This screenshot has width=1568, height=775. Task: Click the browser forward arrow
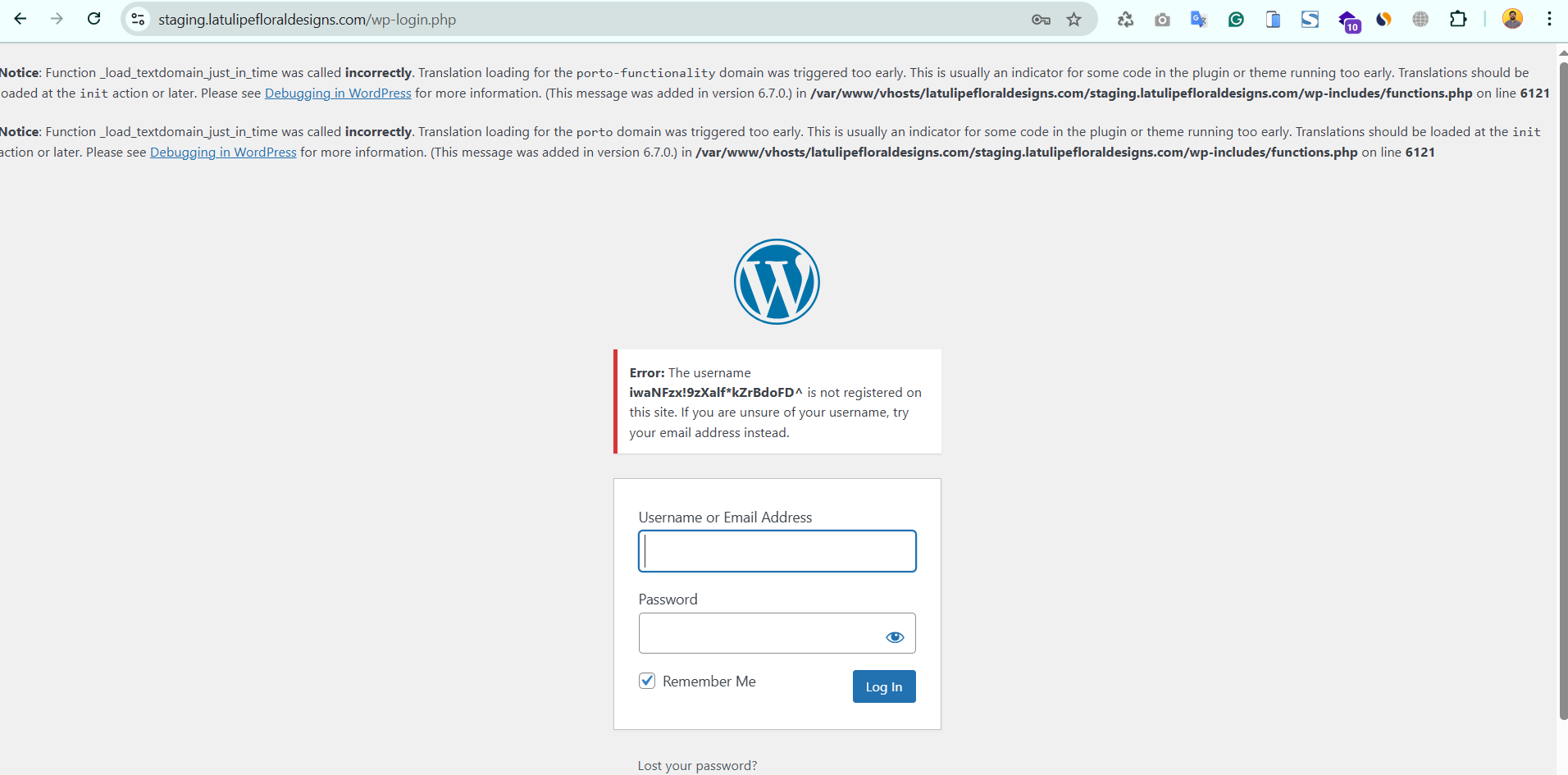click(57, 19)
